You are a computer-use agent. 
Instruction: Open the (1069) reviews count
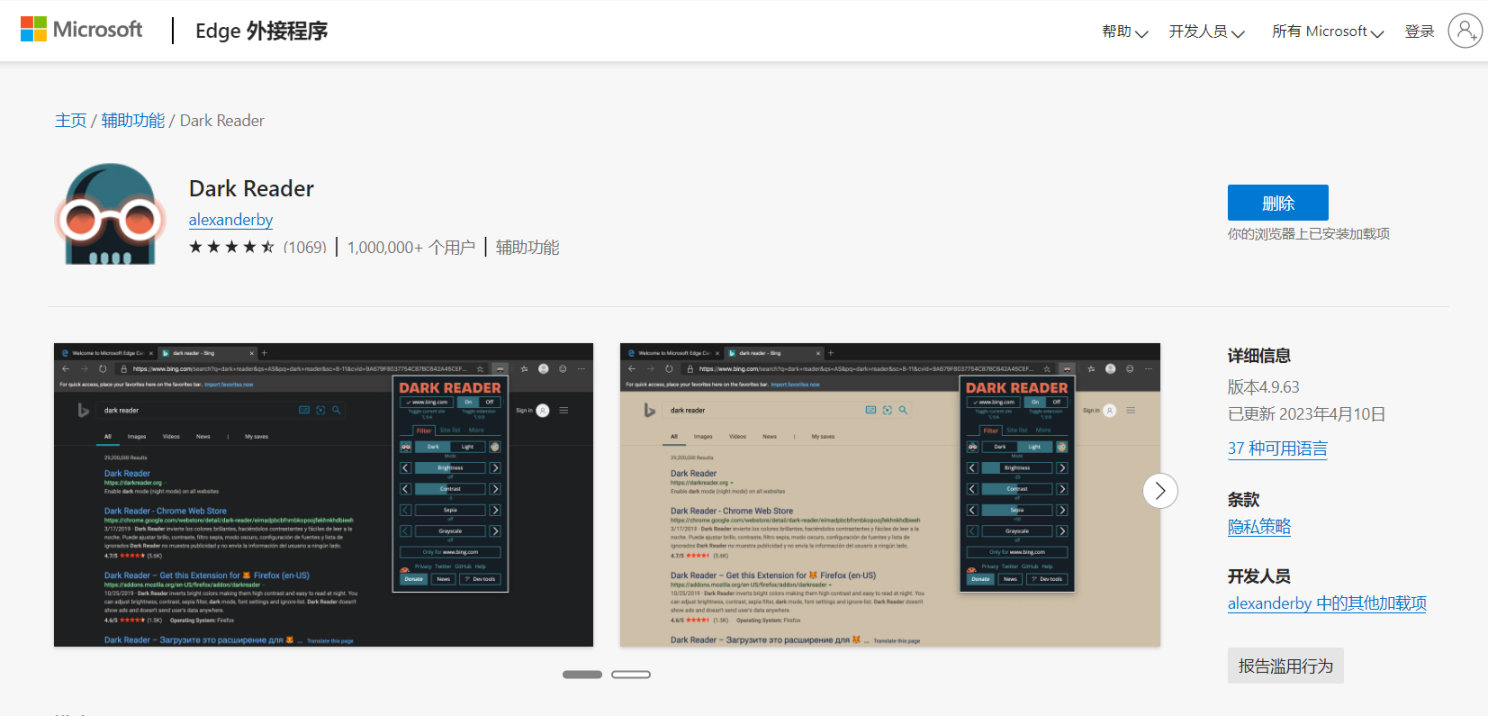pos(304,247)
